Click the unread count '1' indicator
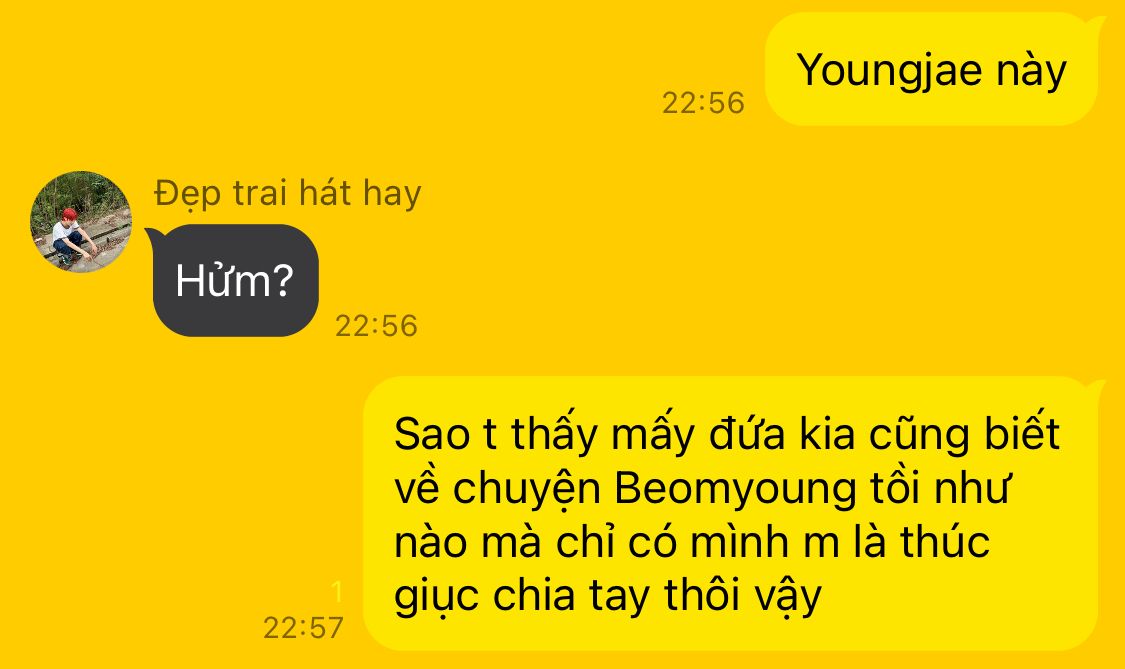The width and height of the screenshot is (1125, 669). click(337, 591)
